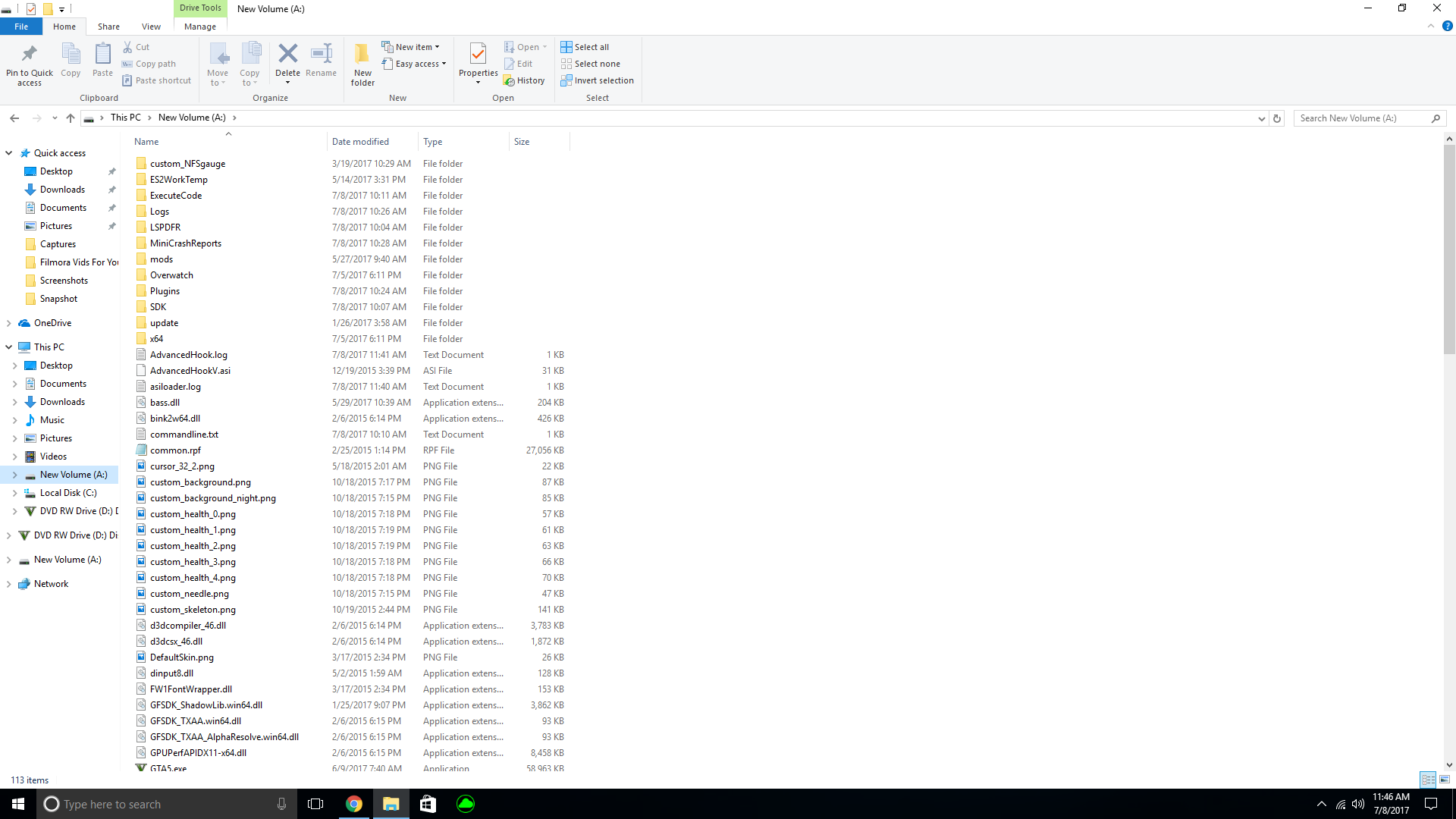Collapse the Quick access tree section
This screenshot has height=819, width=1456.
pos(8,153)
